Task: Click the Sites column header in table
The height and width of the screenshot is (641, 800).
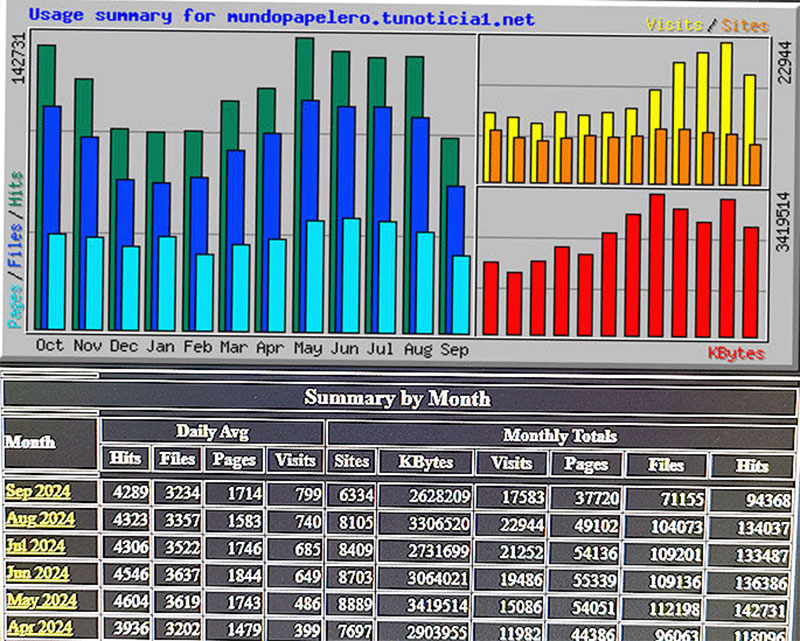Action: pyautogui.click(x=351, y=461)
